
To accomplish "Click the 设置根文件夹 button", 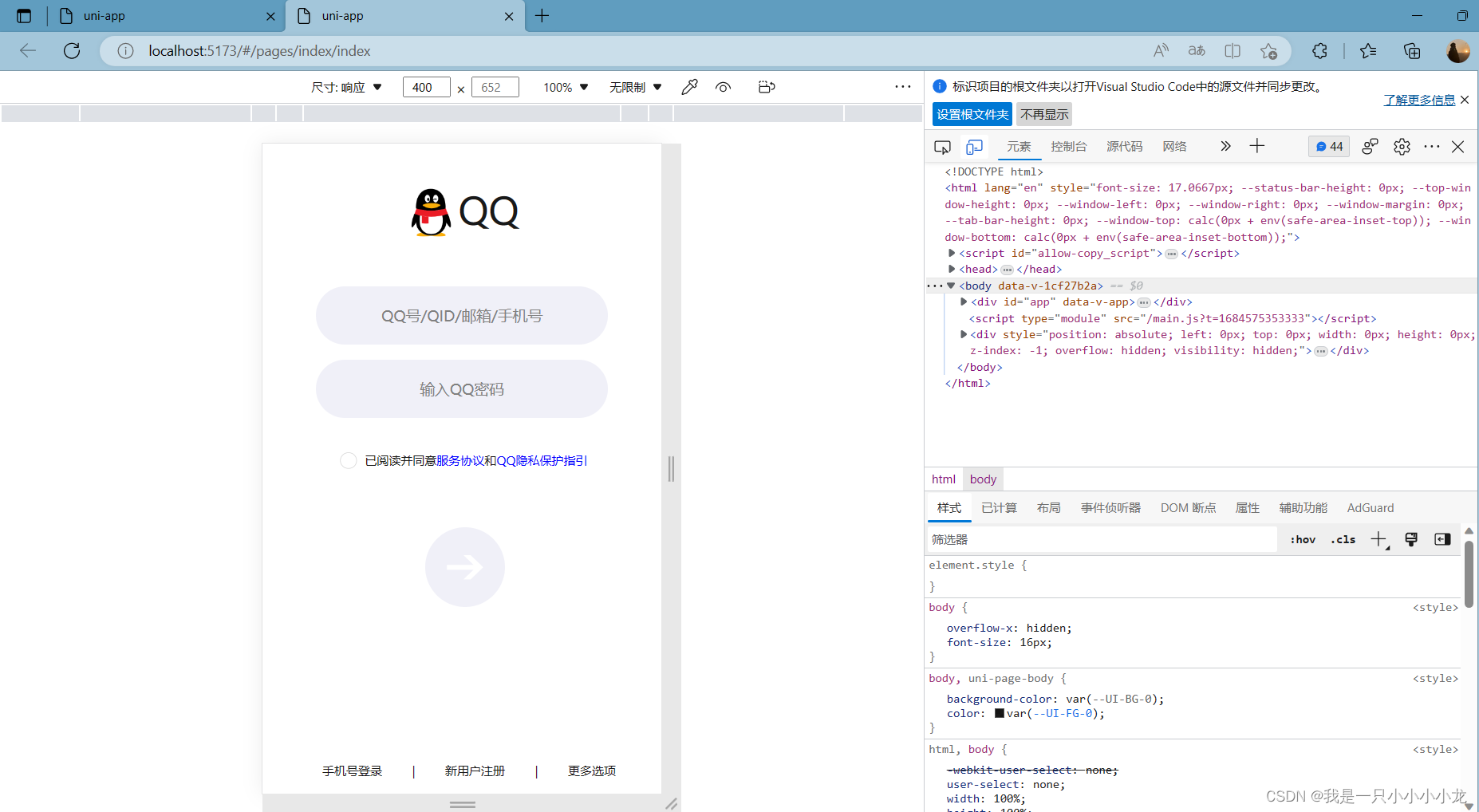I will (x=972, y=114).
